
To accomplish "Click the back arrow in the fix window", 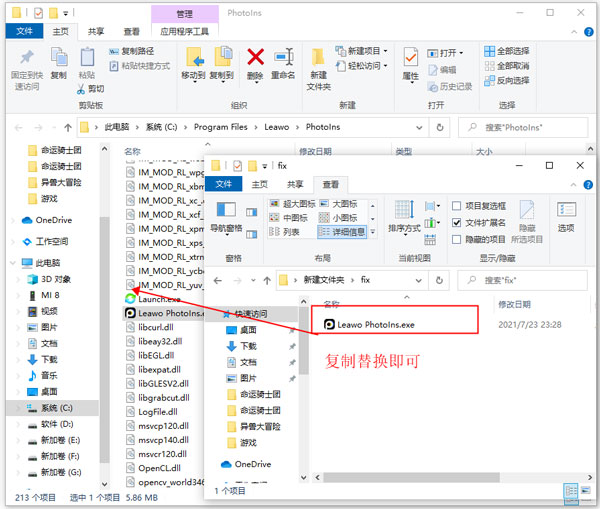I will (218, 281).
